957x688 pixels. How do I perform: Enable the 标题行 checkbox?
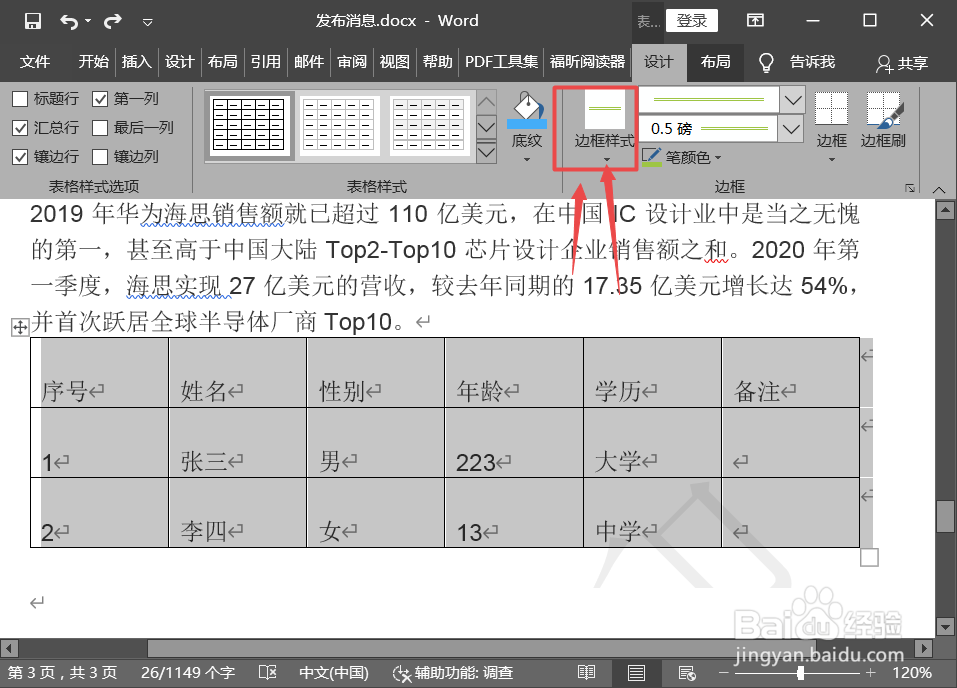[x=20, y=99]
